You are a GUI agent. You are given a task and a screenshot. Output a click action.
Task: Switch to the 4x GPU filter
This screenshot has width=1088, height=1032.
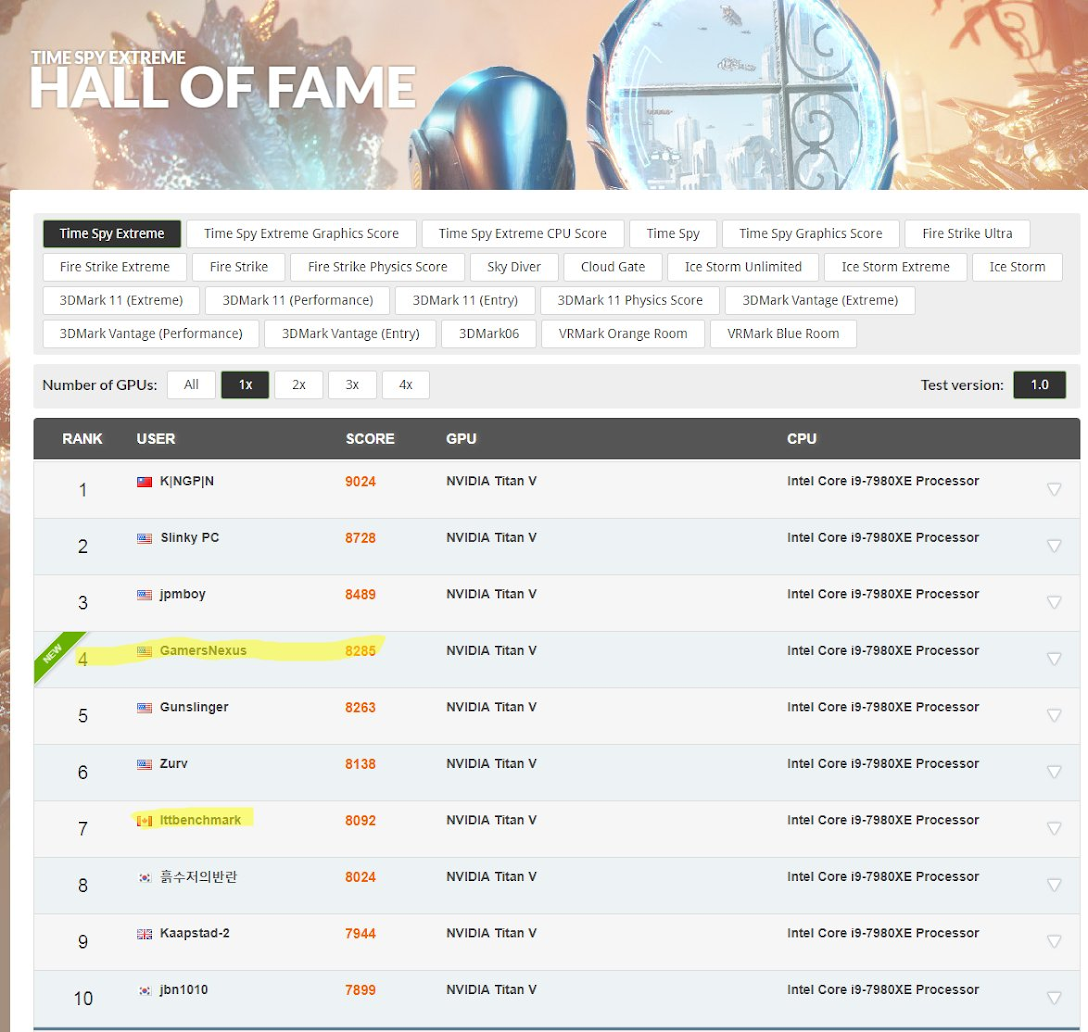[x=405, y=384]
